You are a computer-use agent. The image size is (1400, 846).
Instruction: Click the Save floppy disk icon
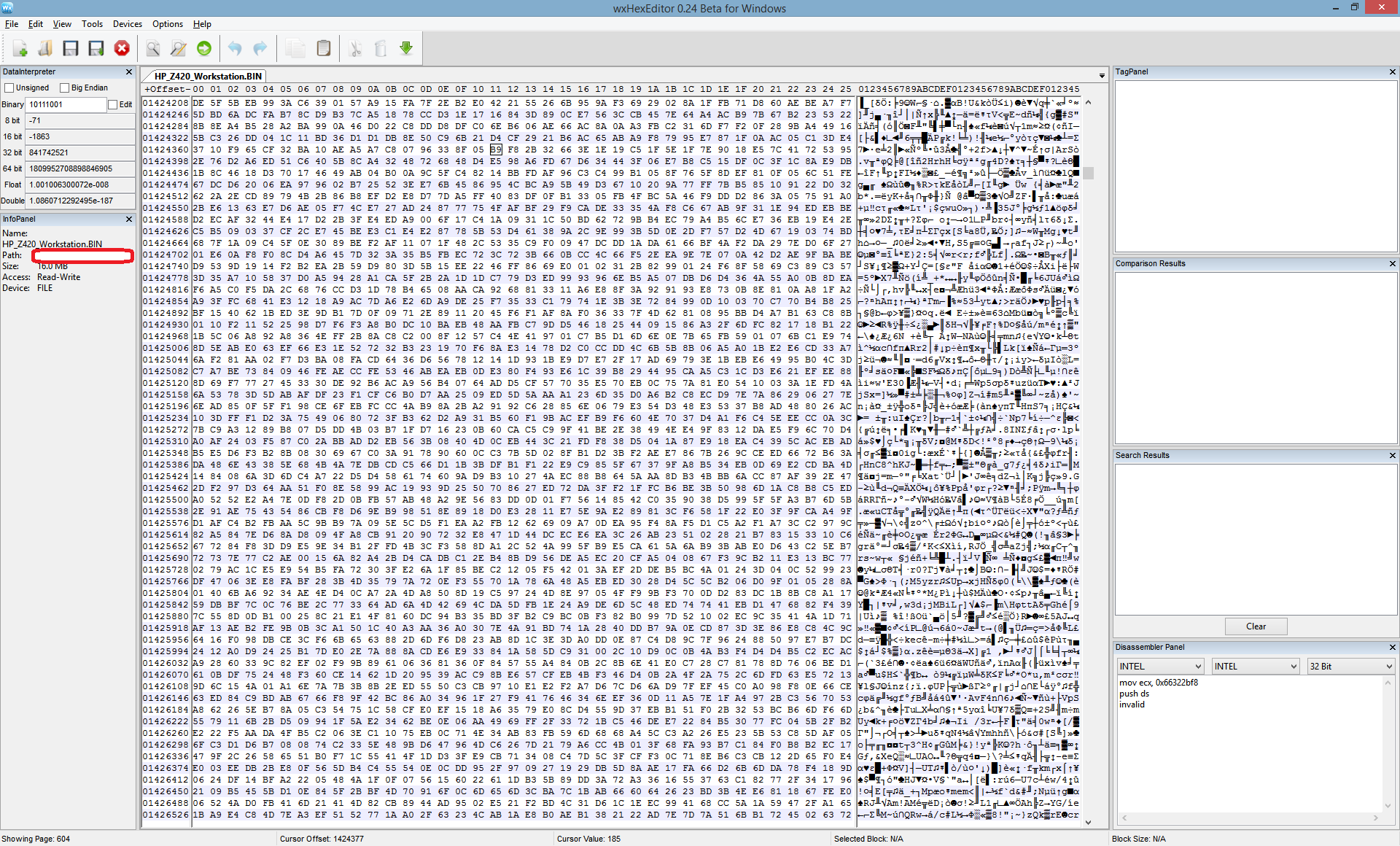(x=71, y=48)
